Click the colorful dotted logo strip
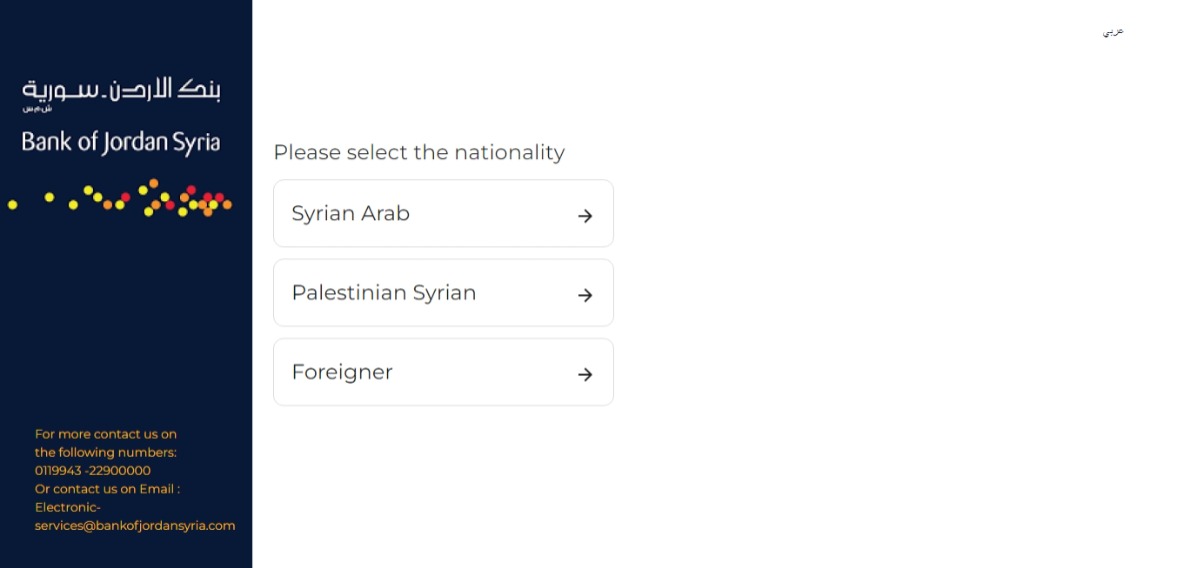Image resolution: width=1190 pixels, height=568 pixels. [x=120, y=198]
